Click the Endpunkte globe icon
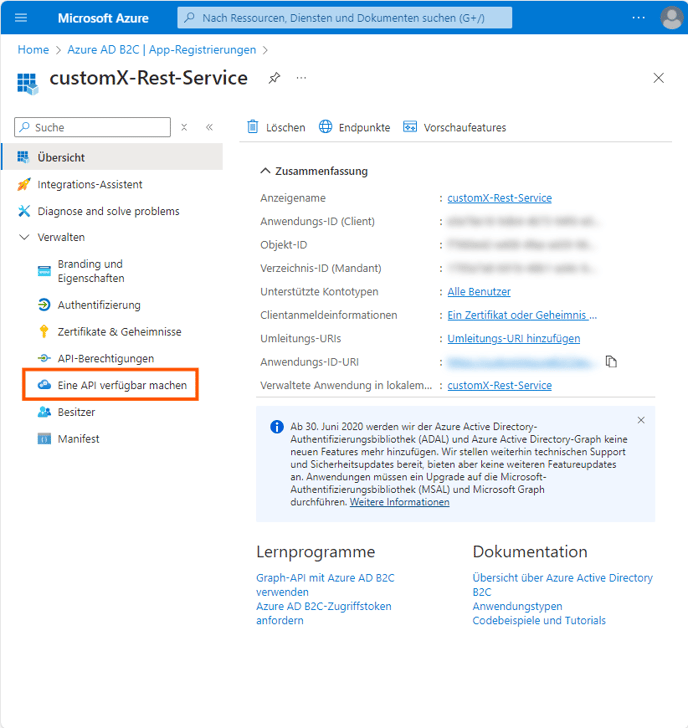This screenshot has width=688, height=728. pos(325,126)
